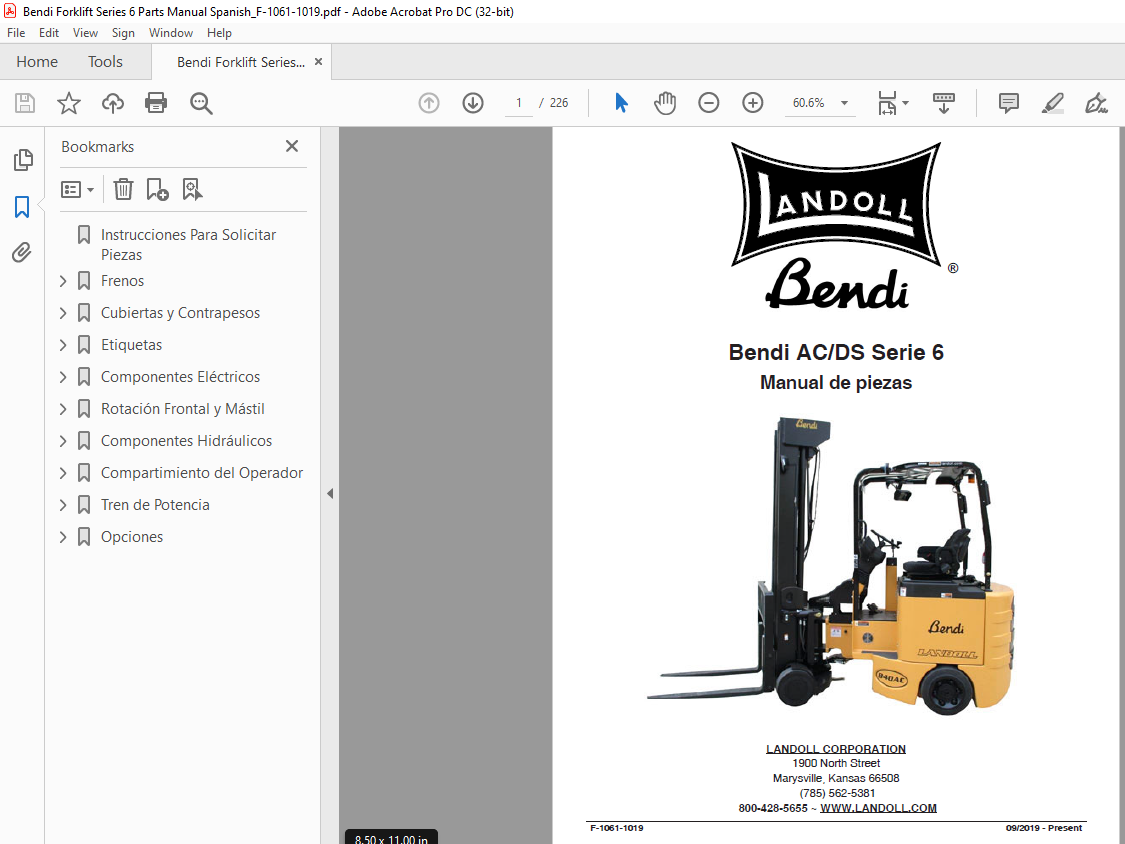The image size is (1125, 844).
Task: Delete selected bookmark with trash icon
Action: [123, 189]
